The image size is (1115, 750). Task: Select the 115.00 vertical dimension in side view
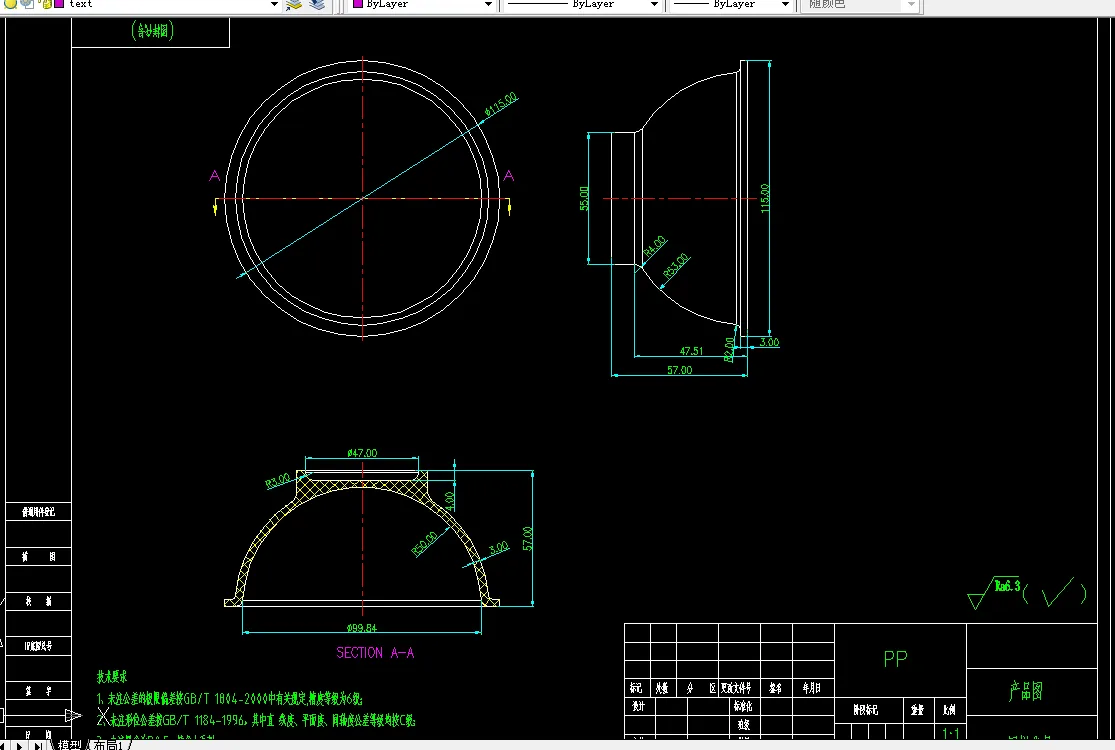coord(764,198)
